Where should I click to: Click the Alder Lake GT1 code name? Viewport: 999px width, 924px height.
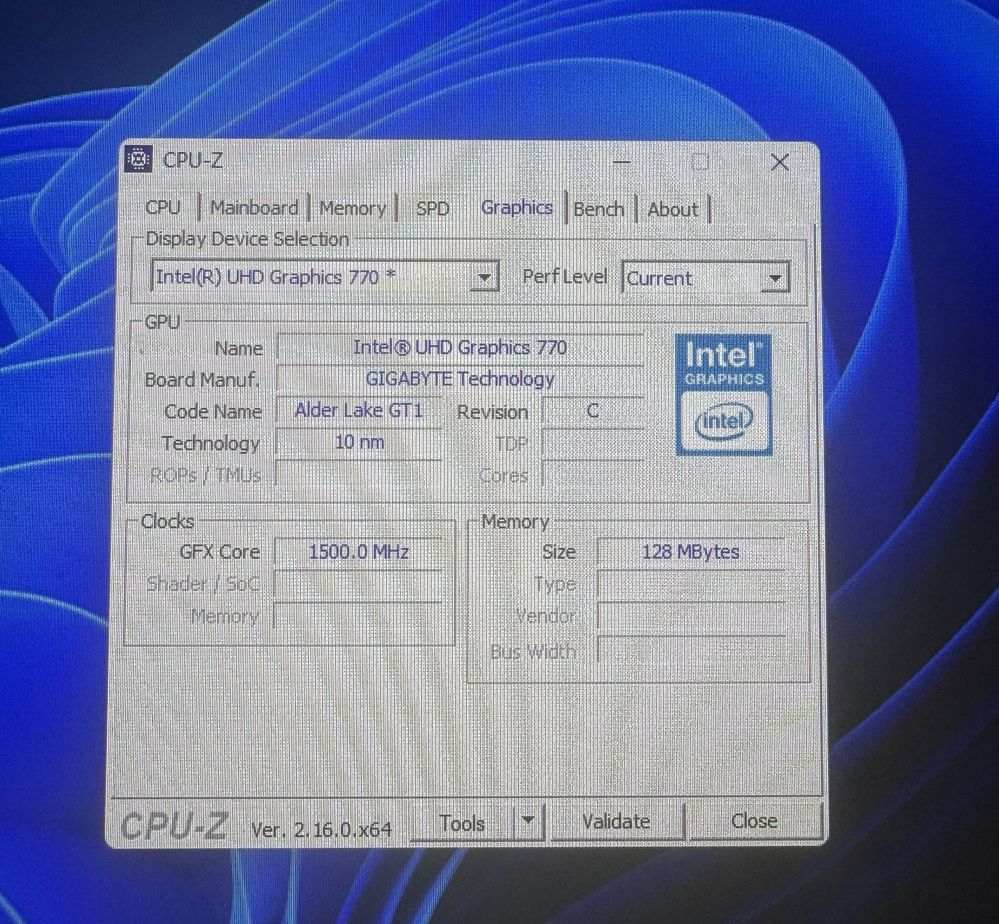(x=359, y=410)
